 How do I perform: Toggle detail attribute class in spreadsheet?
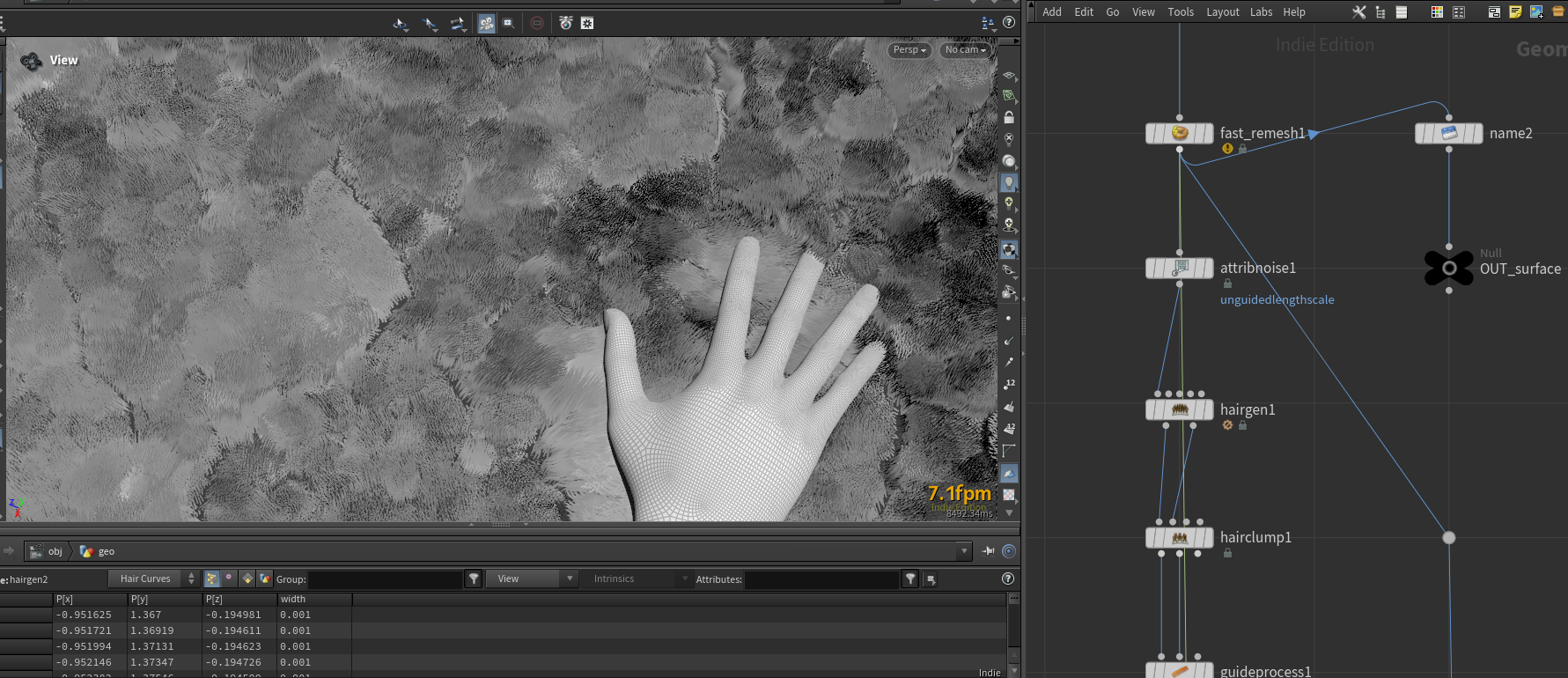tap(265, 579)
